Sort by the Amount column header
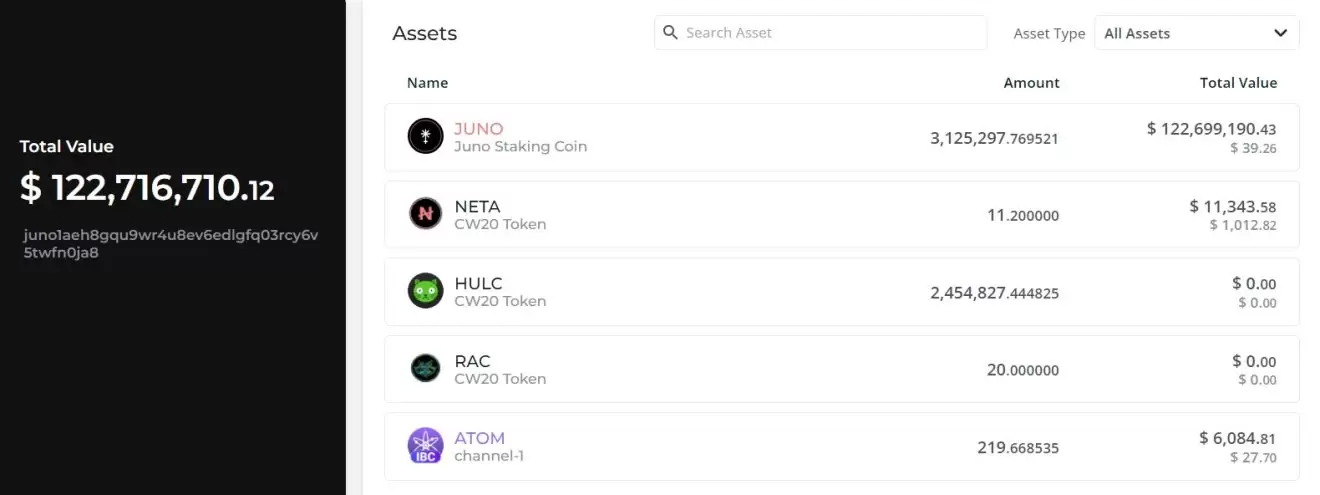This screenshot has height=495, width=1320. (x=1031, y=83)
